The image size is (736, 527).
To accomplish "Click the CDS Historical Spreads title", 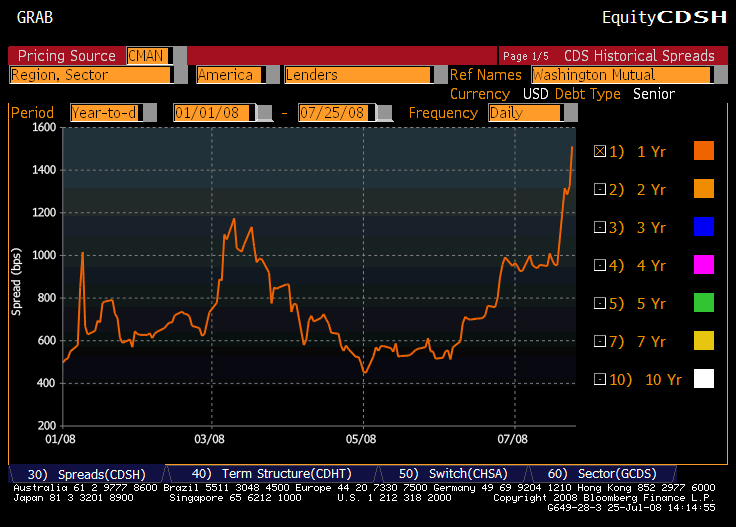I will (x=639, y=56).
